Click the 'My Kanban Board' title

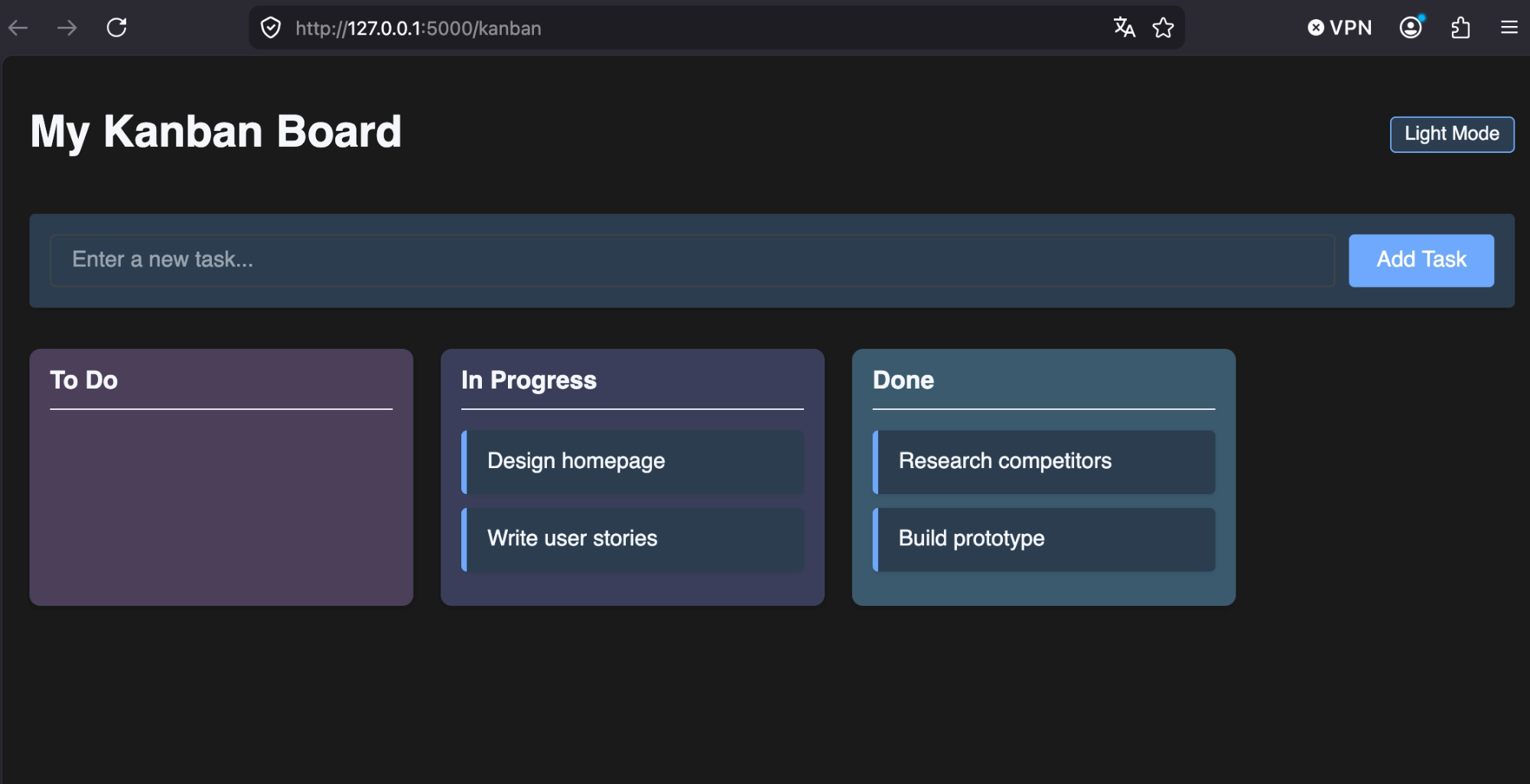216,132
